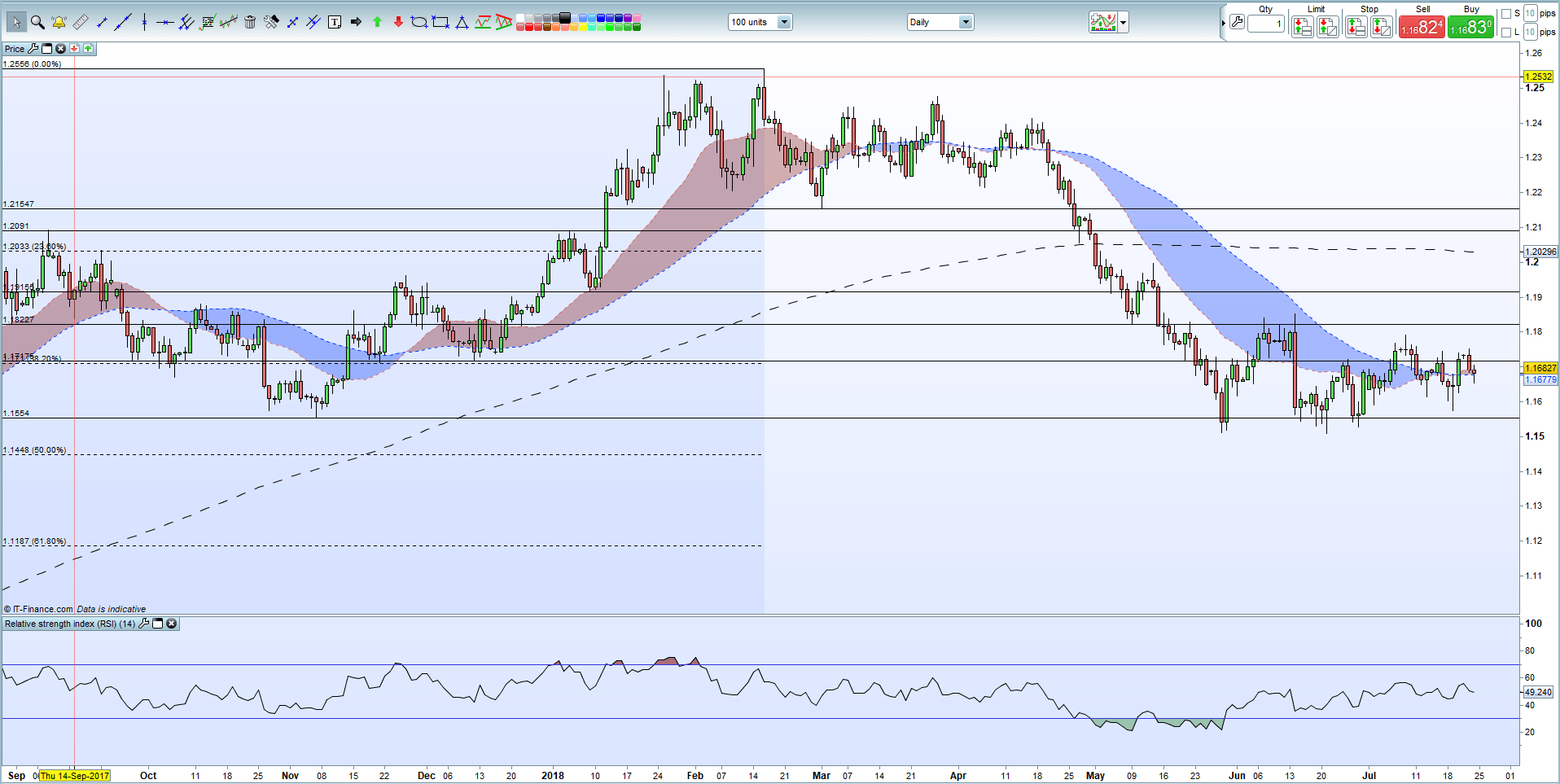Click the Relative strength index (RSI) label

tap(70, 624)
